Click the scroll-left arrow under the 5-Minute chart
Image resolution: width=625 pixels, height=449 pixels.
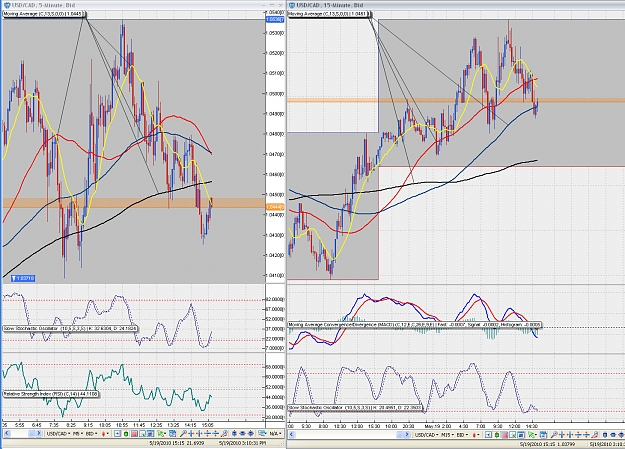tap(7, 433)
